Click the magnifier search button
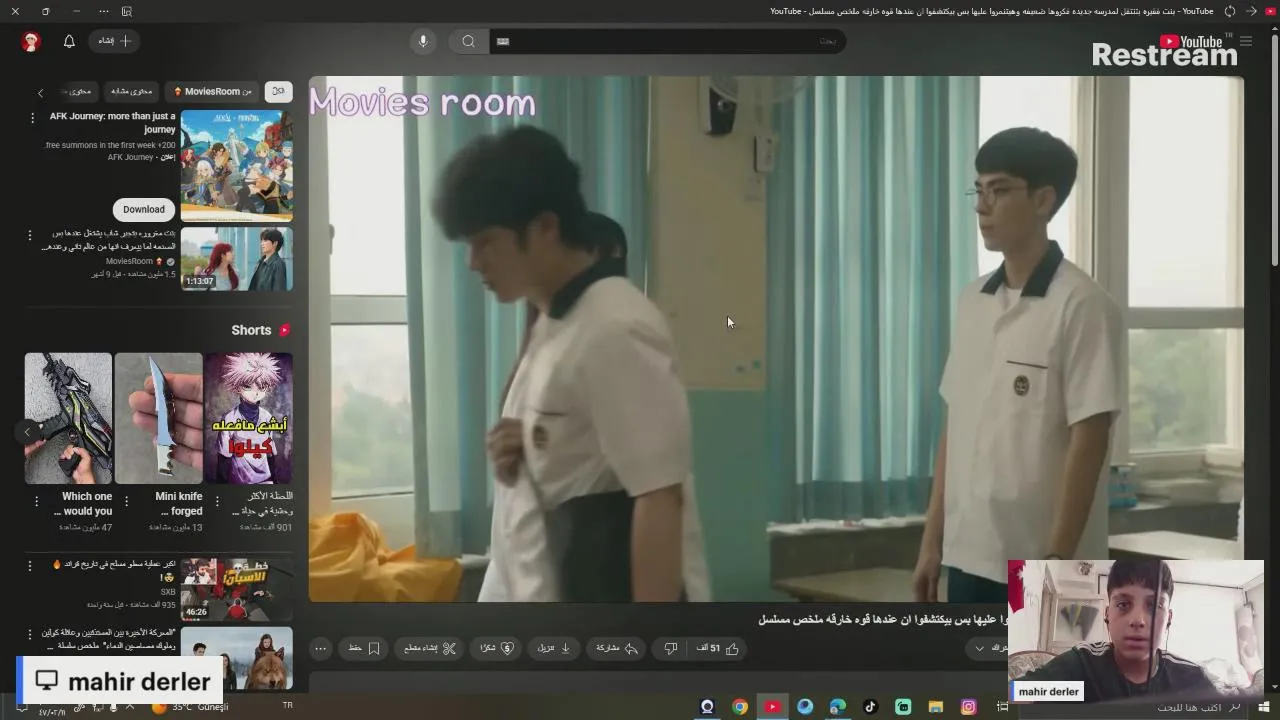 tap(468, 41)
